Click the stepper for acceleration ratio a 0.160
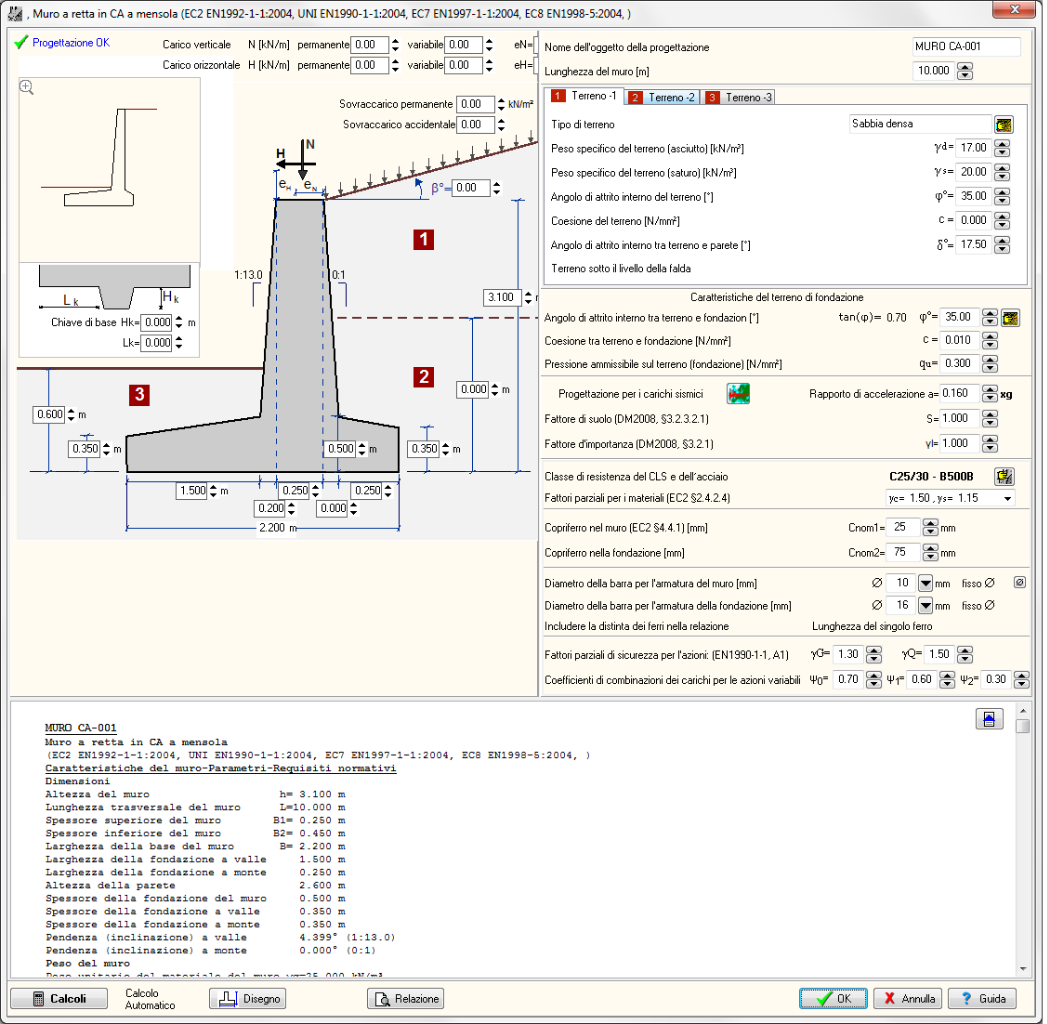 990,394
